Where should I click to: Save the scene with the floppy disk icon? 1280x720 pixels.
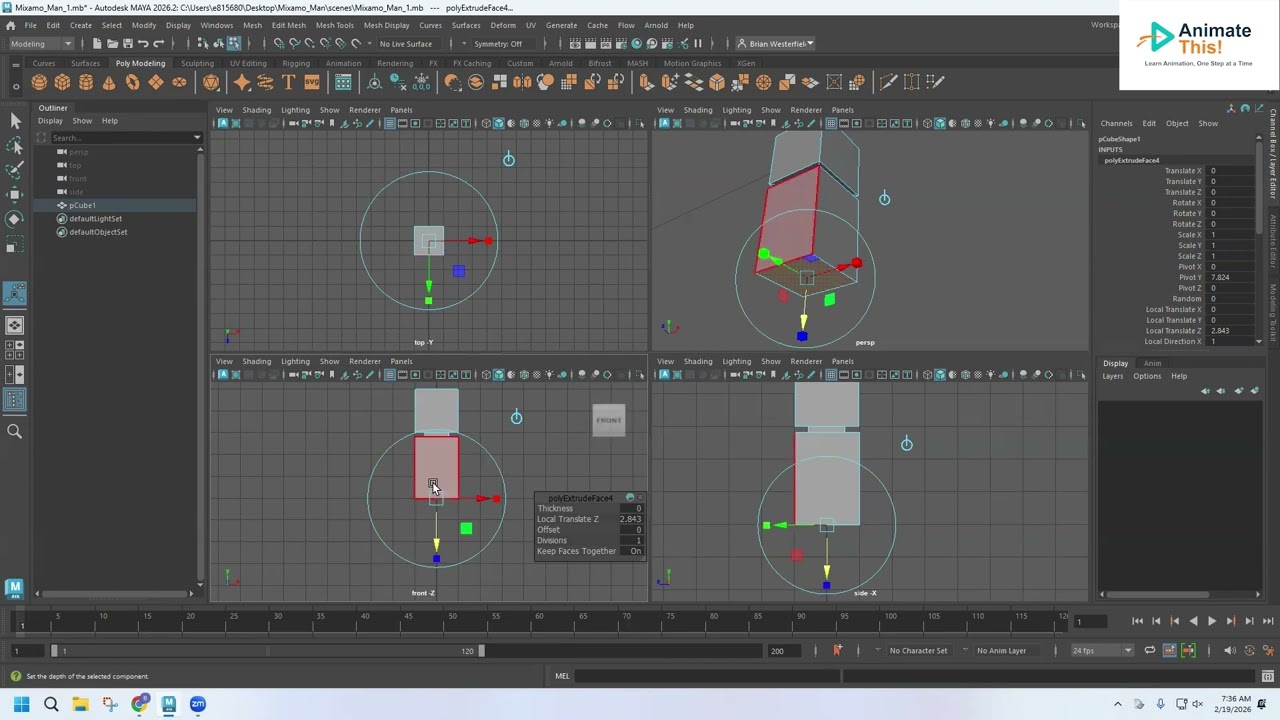(x=128, y=44)
